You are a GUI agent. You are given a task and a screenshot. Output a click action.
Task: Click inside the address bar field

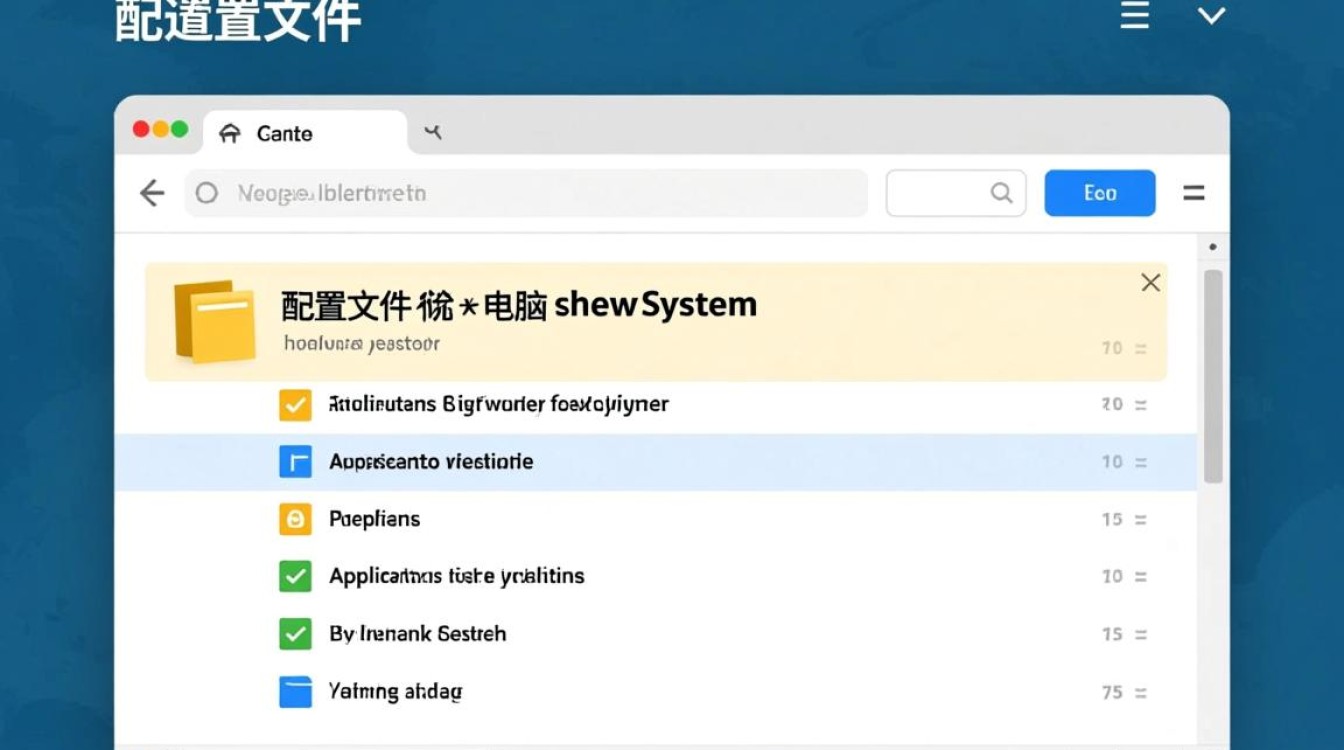(500, 193)
